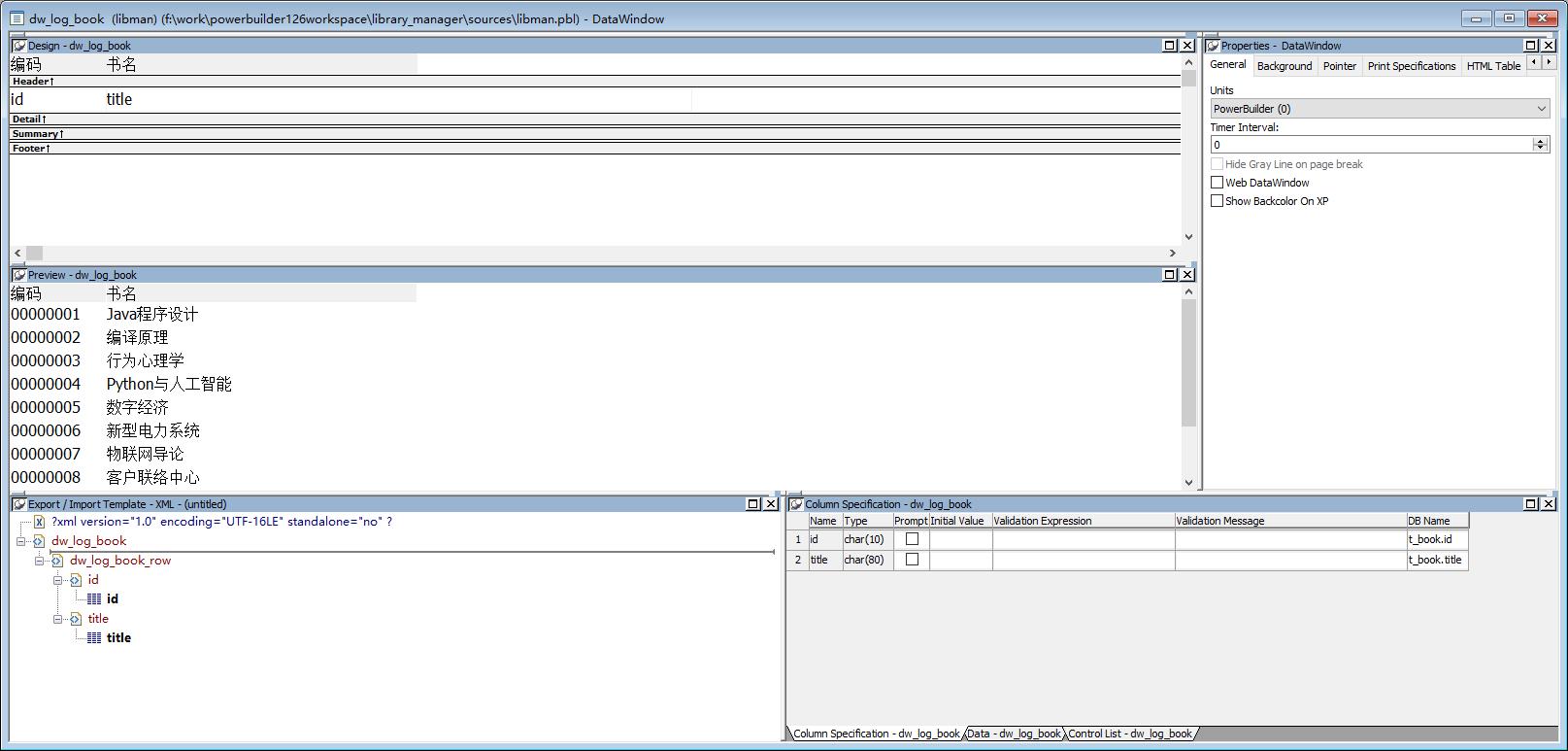
Task: Click the title element tag icon
Action: point(76,619)
